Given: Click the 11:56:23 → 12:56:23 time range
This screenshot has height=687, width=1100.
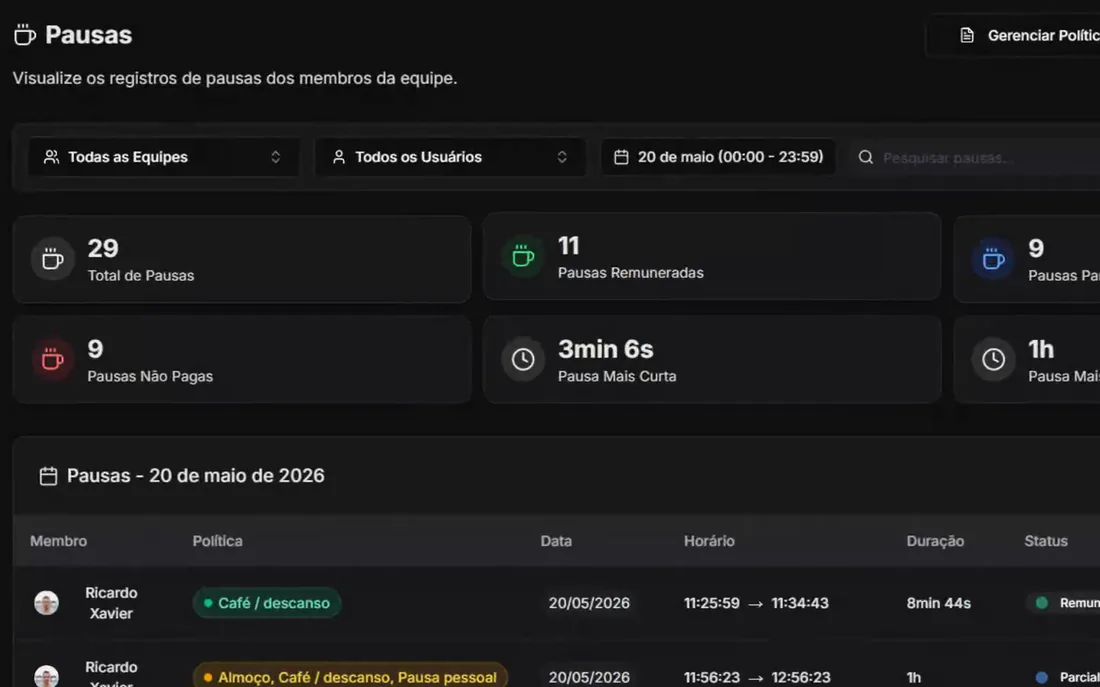Looking at the screenshot, I should (x=756, y=677).
